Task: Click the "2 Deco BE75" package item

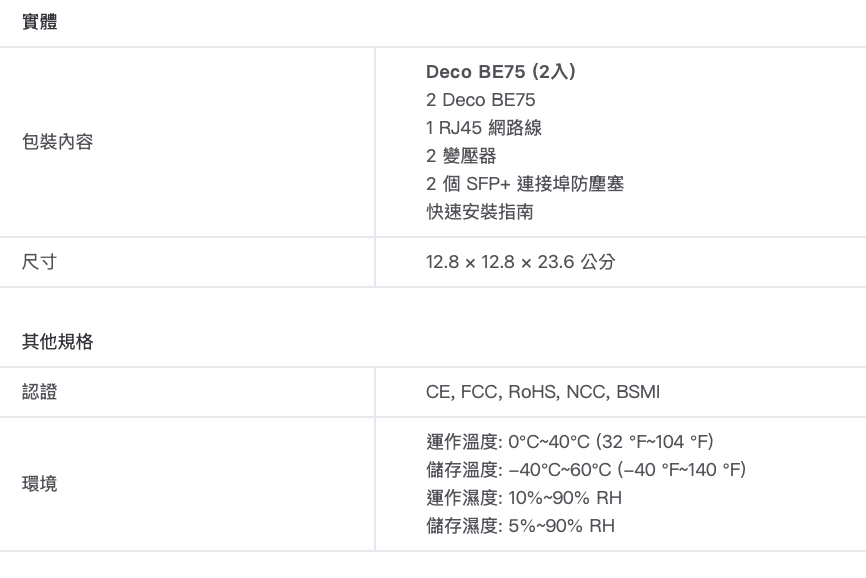Action: 480,100
